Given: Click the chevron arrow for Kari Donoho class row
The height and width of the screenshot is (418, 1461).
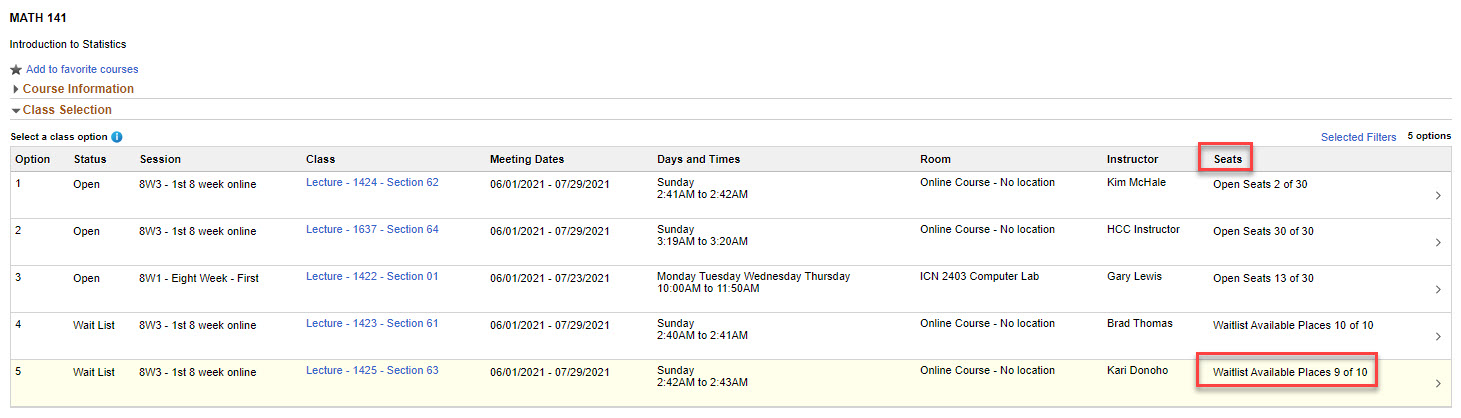Looking at the screenshot, I should (x=1438, y=384).
